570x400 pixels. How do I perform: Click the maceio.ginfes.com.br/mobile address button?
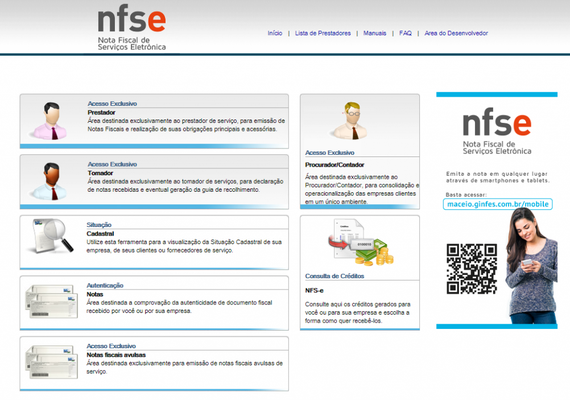click(498, 204)
